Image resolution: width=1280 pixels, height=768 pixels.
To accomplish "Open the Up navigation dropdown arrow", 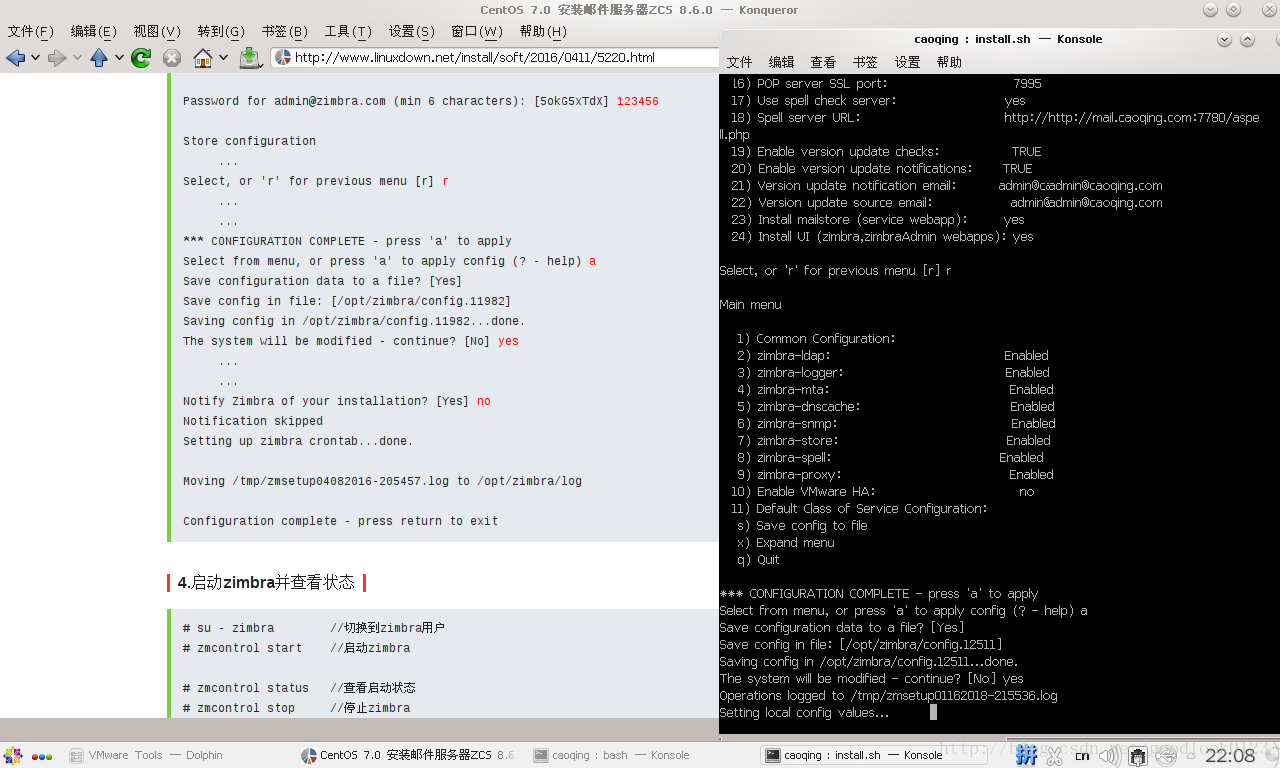I will 119,58.
